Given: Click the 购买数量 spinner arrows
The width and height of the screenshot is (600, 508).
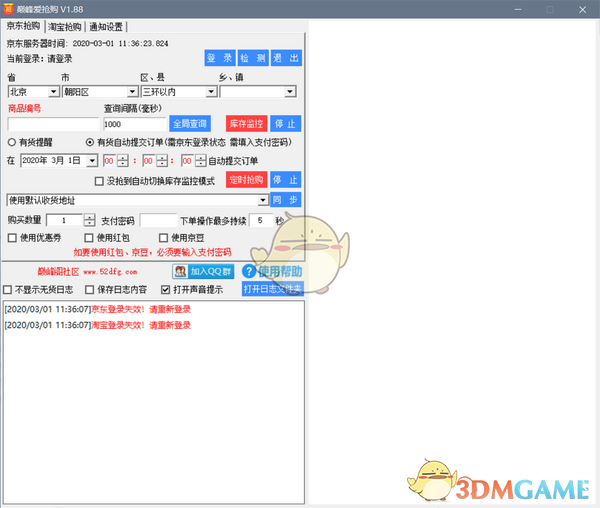Looking at the screenshot, I should (89, 220).
